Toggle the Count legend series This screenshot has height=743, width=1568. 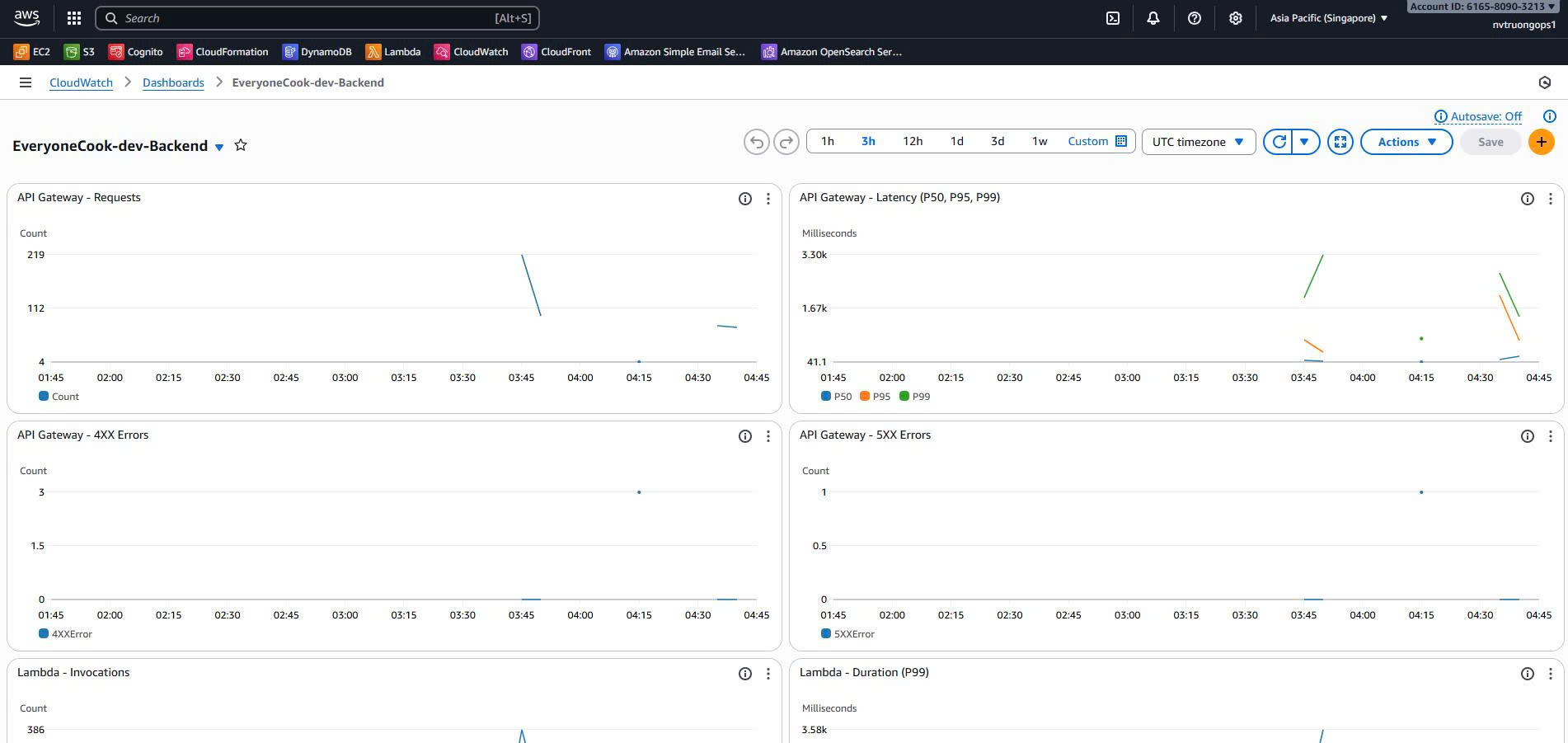click(x=59, y=397)
